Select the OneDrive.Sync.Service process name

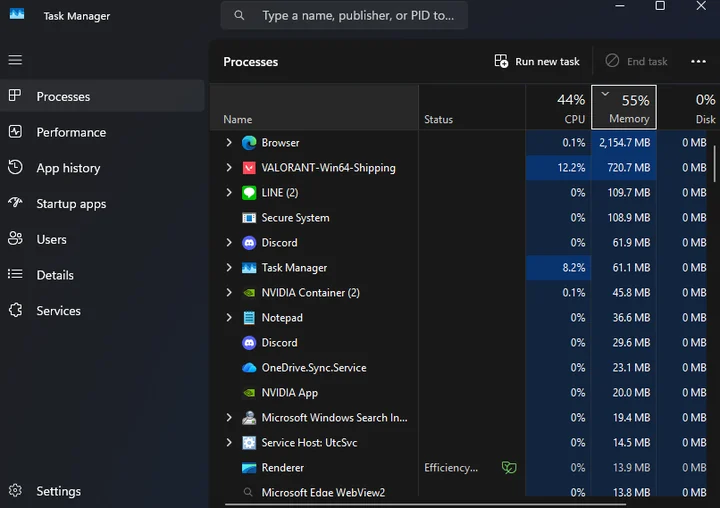click(x=314, y=368)
